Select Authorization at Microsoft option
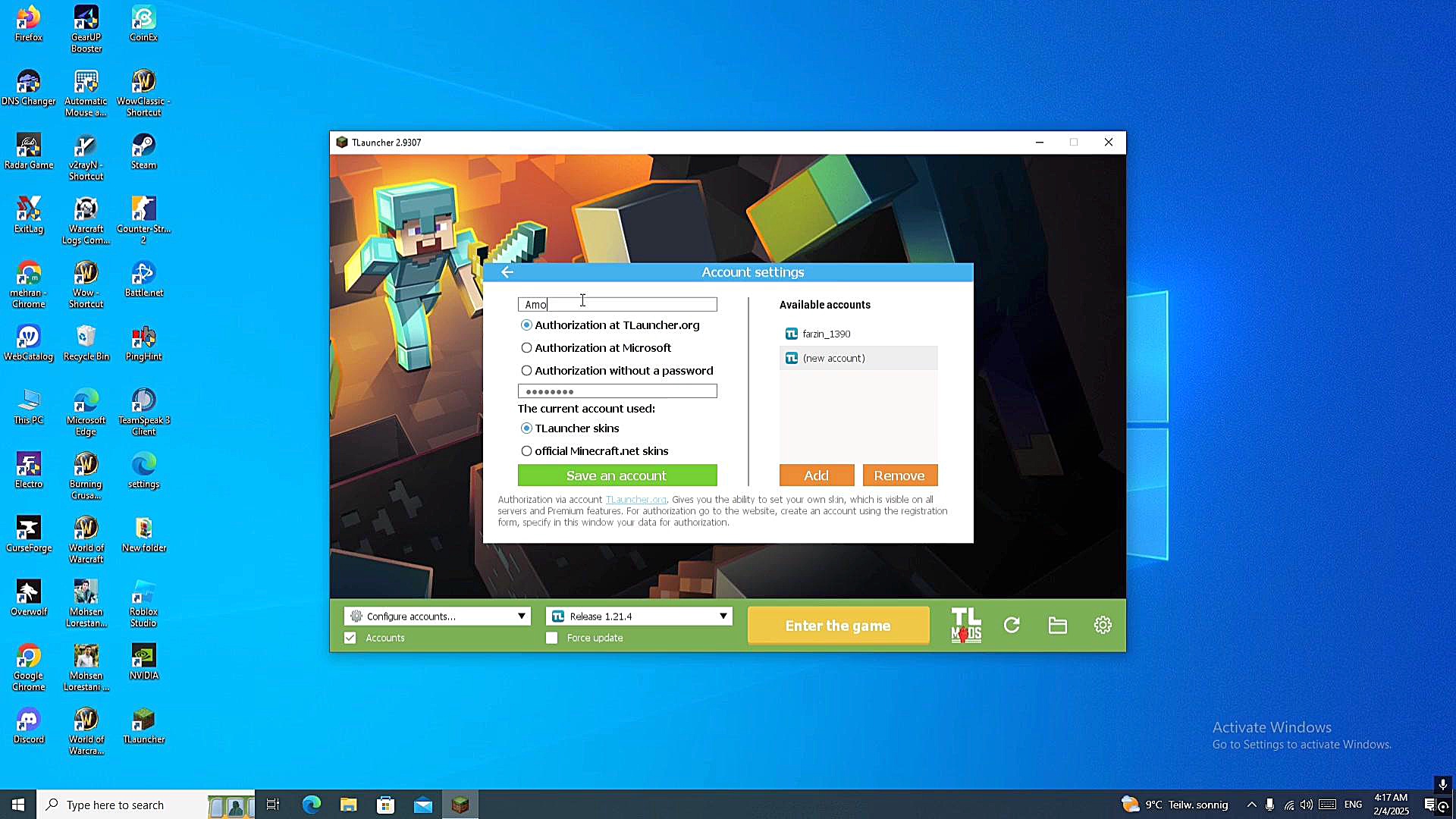Screen dimensions: 1456x819 (x=596, y=348)
